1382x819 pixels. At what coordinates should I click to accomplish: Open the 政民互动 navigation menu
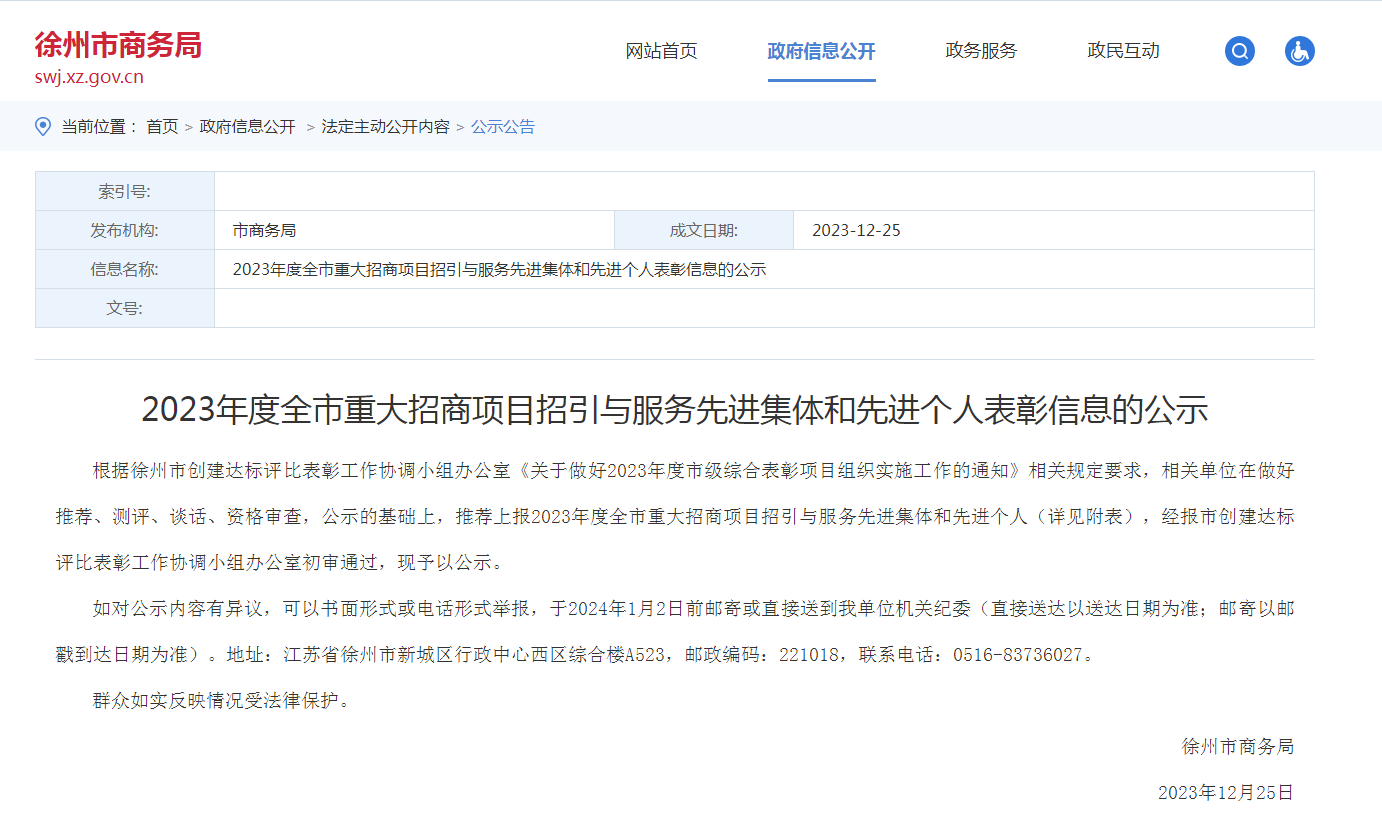tap(1123, 51)
